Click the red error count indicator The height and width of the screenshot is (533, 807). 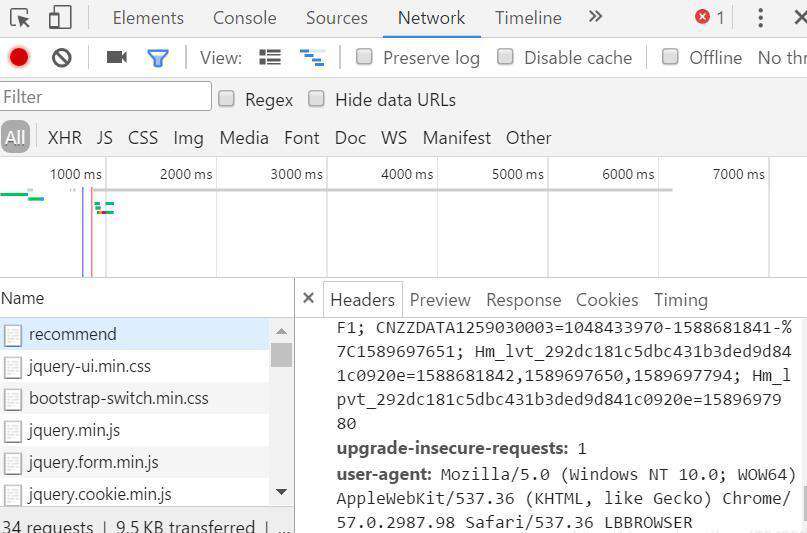(709, 17)
